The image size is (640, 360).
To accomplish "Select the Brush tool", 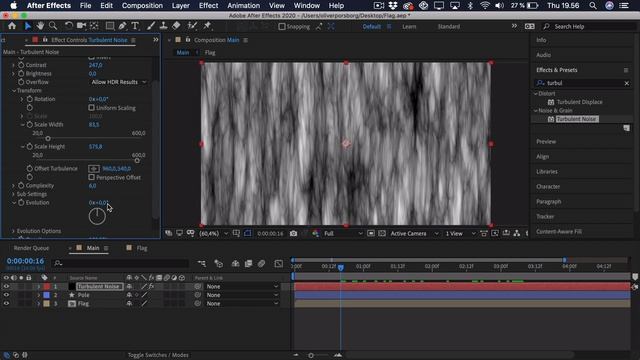I will click(x=151, y=26).
